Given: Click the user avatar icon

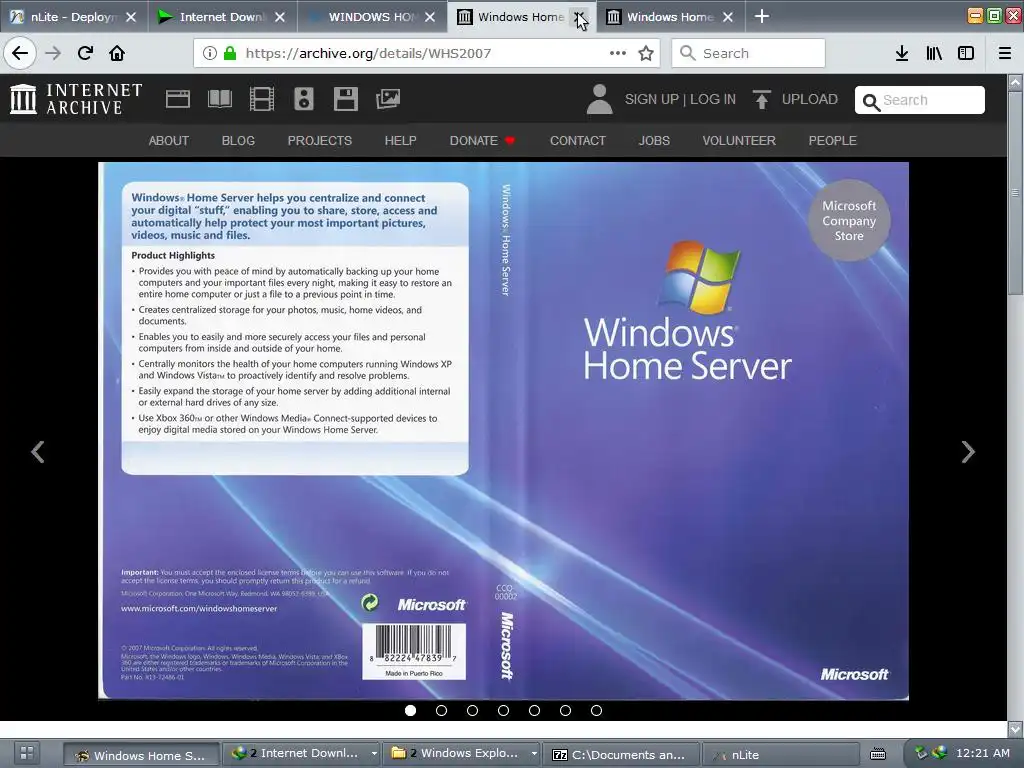Looking at the screenshot, I should click(x=600, y=99).
